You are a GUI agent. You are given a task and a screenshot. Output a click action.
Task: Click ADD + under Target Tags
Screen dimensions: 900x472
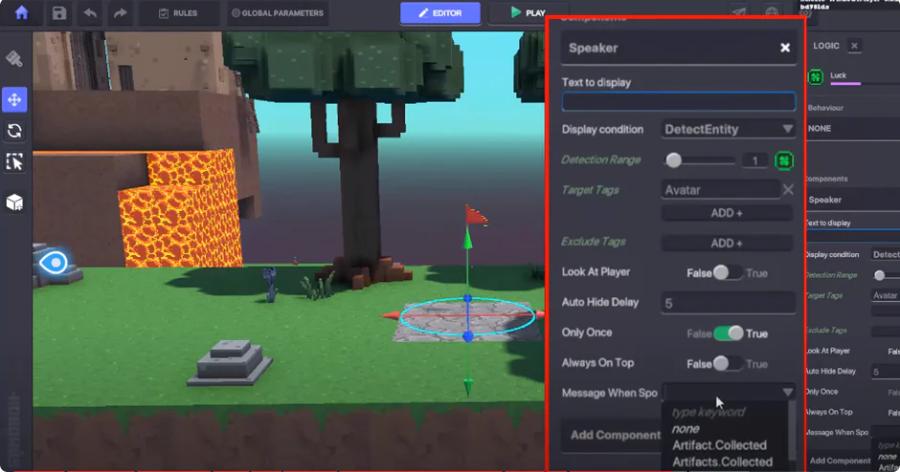click(726, 213)
